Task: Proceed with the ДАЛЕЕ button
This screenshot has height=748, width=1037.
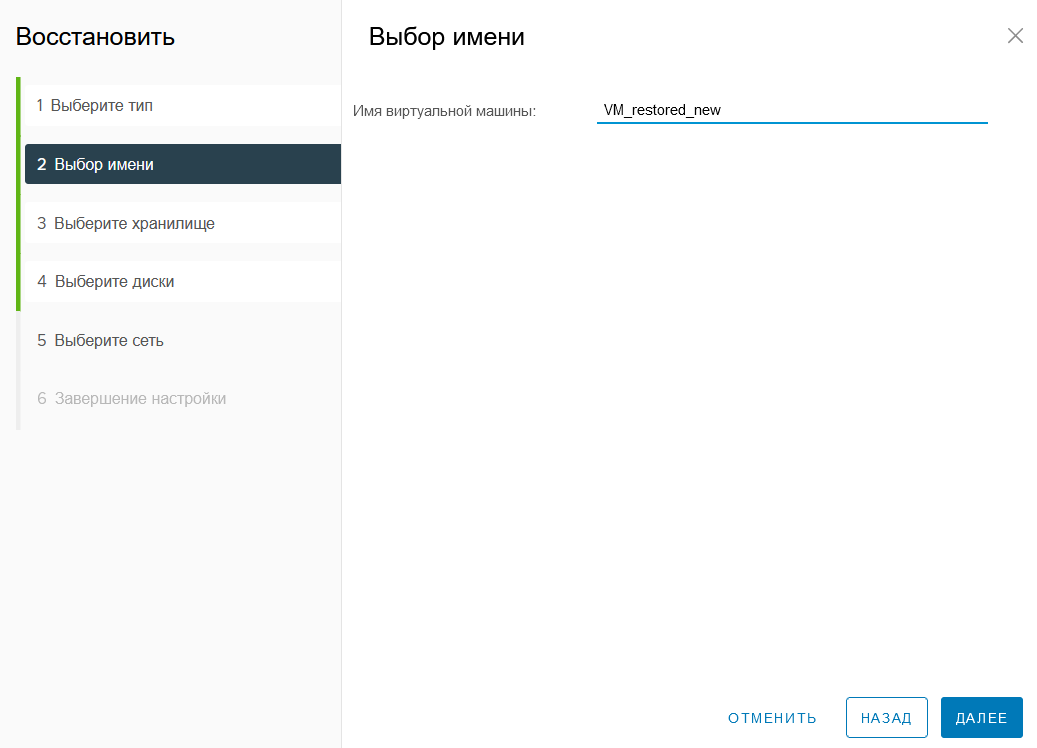Action: click(x=981, y=718)
